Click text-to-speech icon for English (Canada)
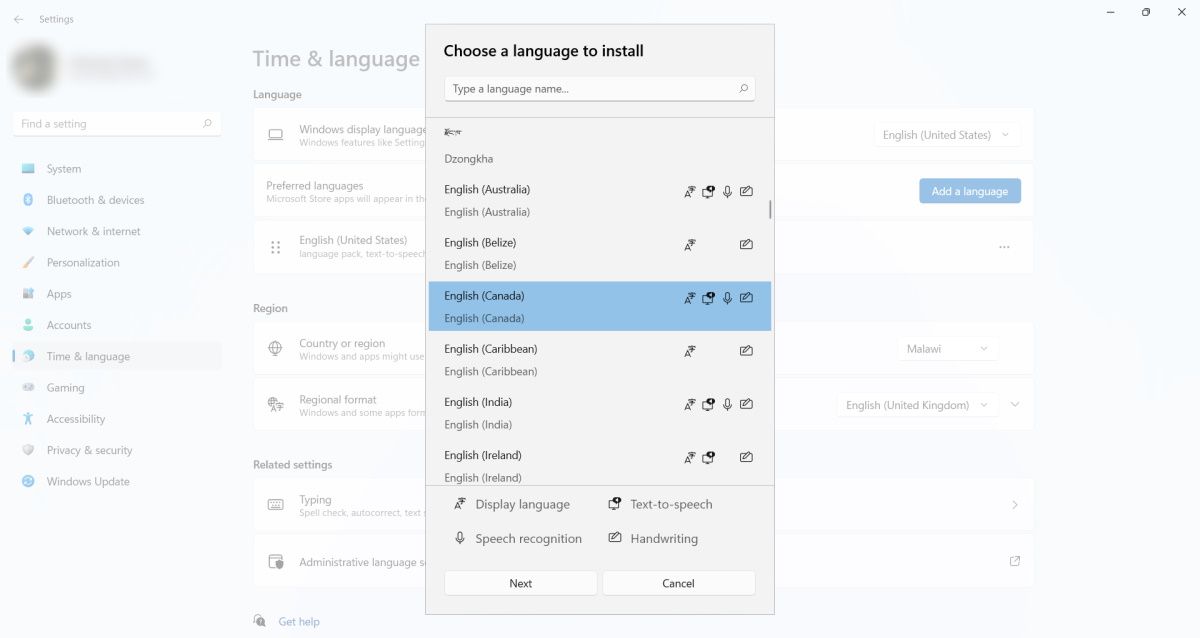 click(708, 298)
